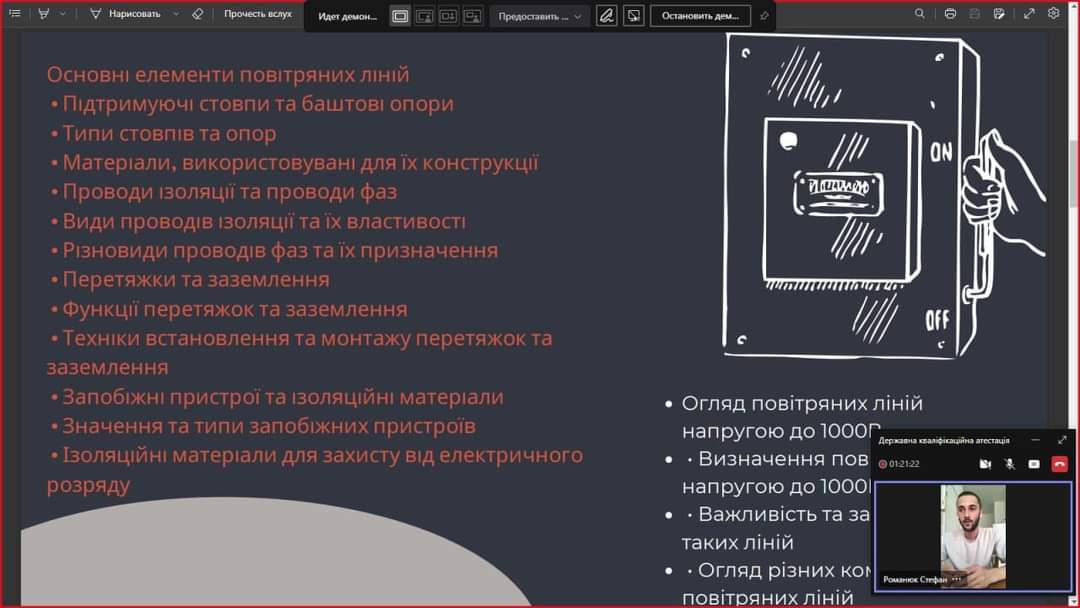The height and width of the screenshot is (608, 1080).
Task: Click text Огляд повітряних ліній
Action: tap(802, 403)
